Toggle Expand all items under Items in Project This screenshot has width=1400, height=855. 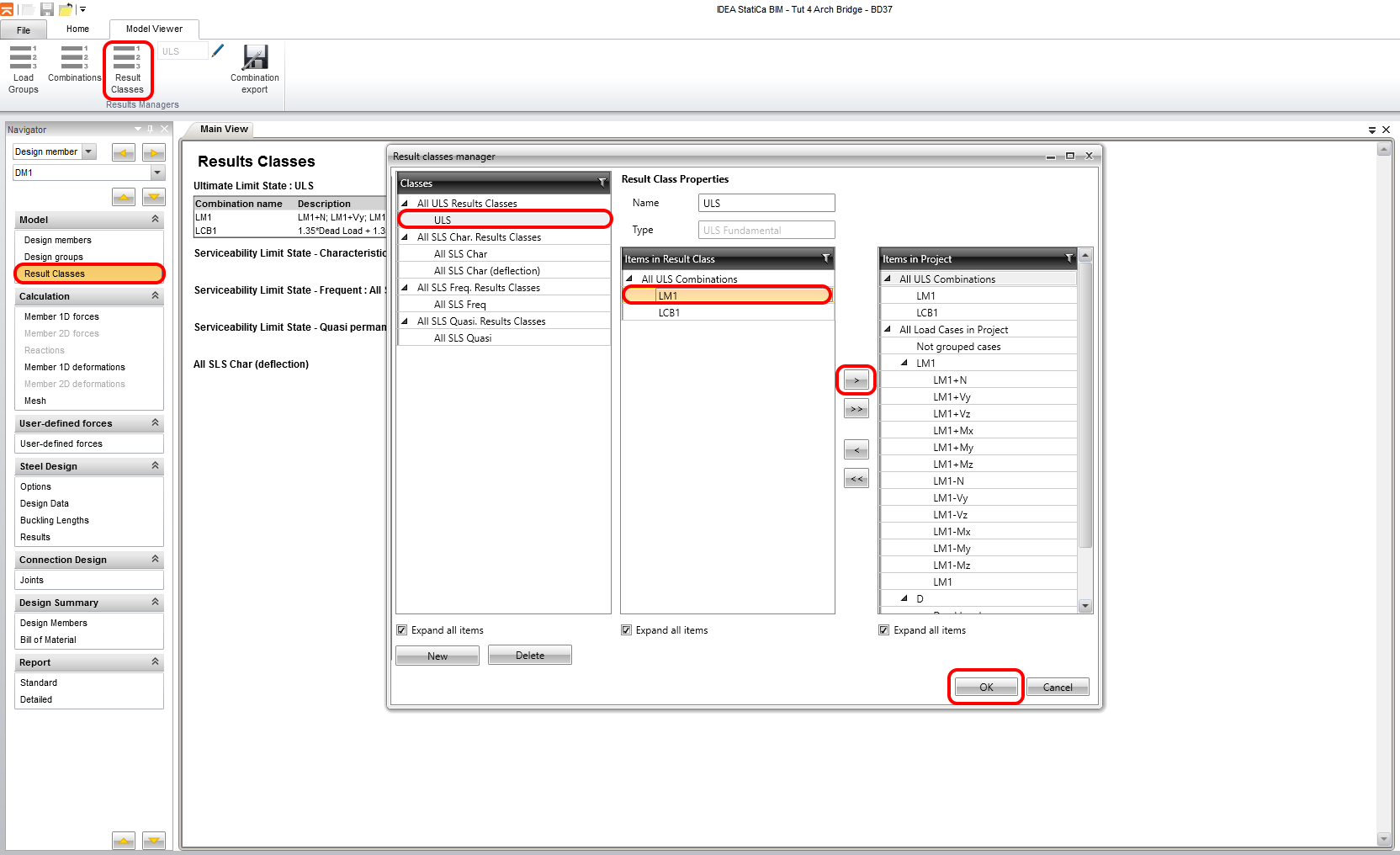point(884,630)
